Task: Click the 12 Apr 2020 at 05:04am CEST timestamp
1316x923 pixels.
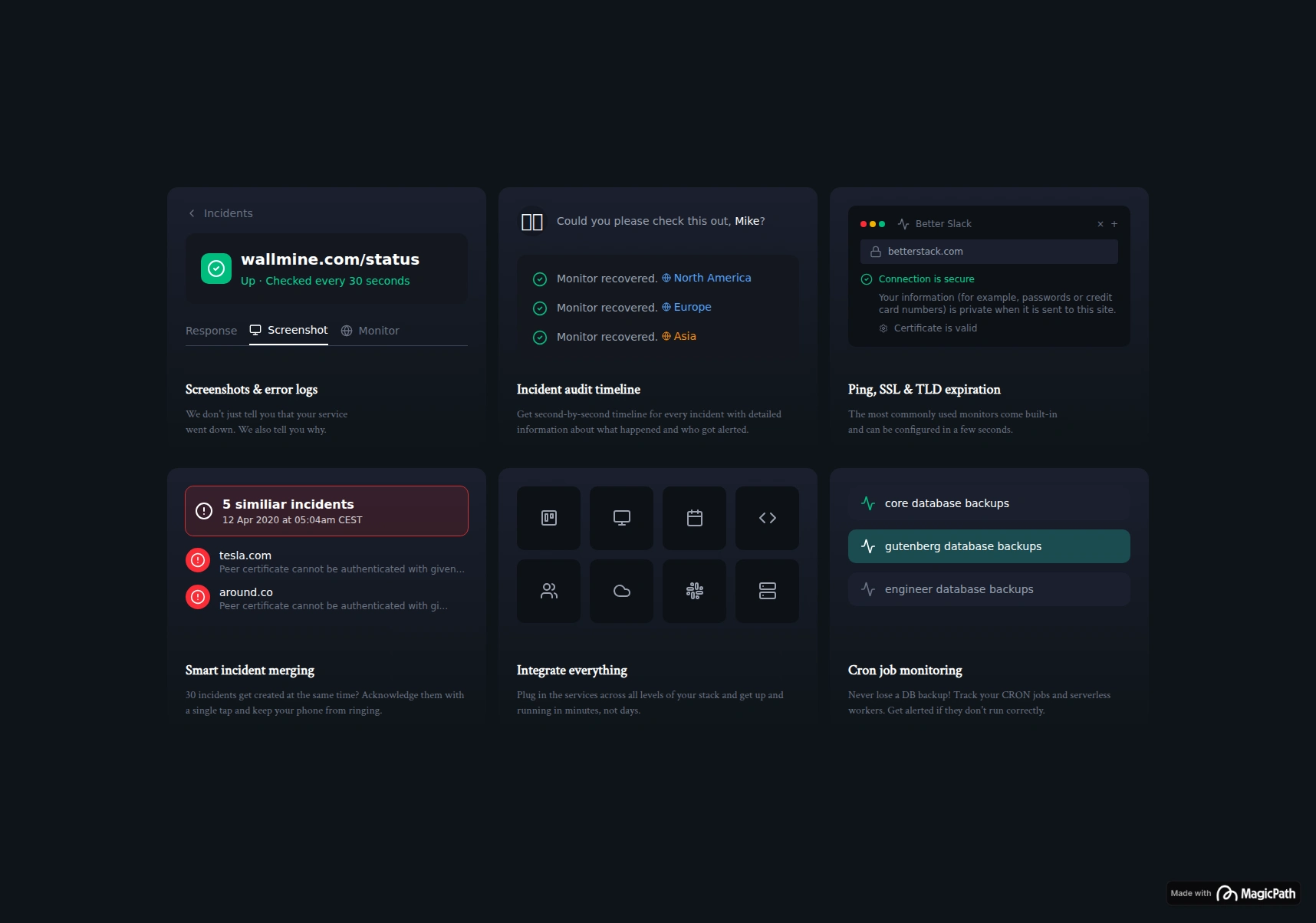Action: tap(292, 520)
